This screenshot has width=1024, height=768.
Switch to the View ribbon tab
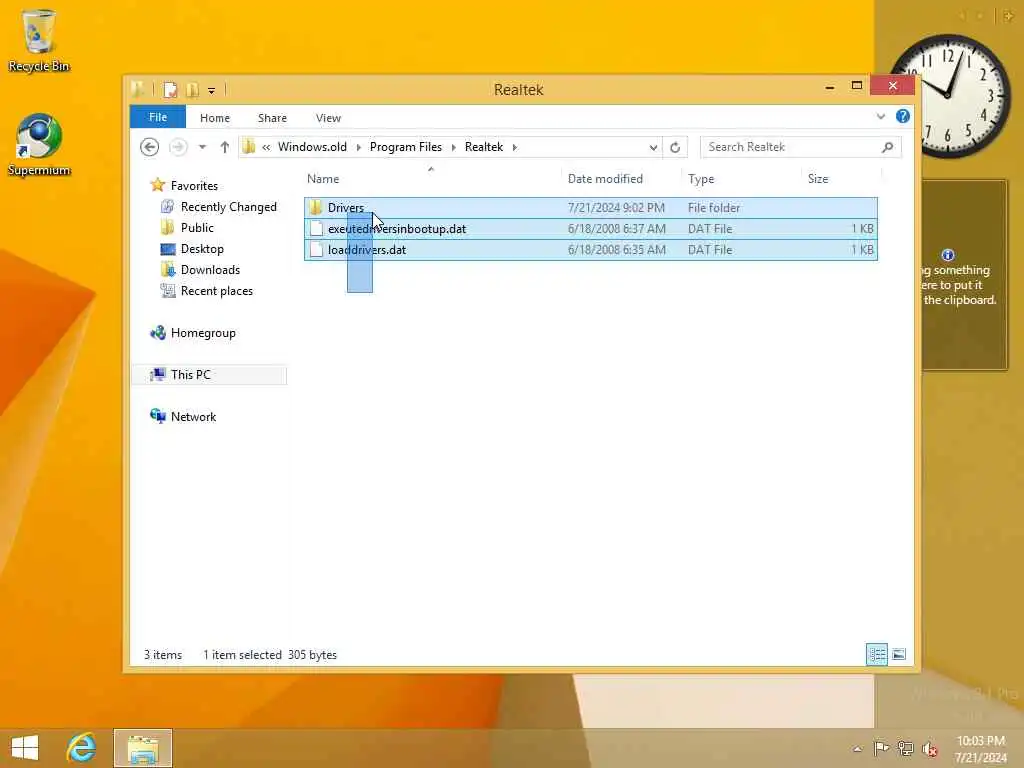point(328,118)
